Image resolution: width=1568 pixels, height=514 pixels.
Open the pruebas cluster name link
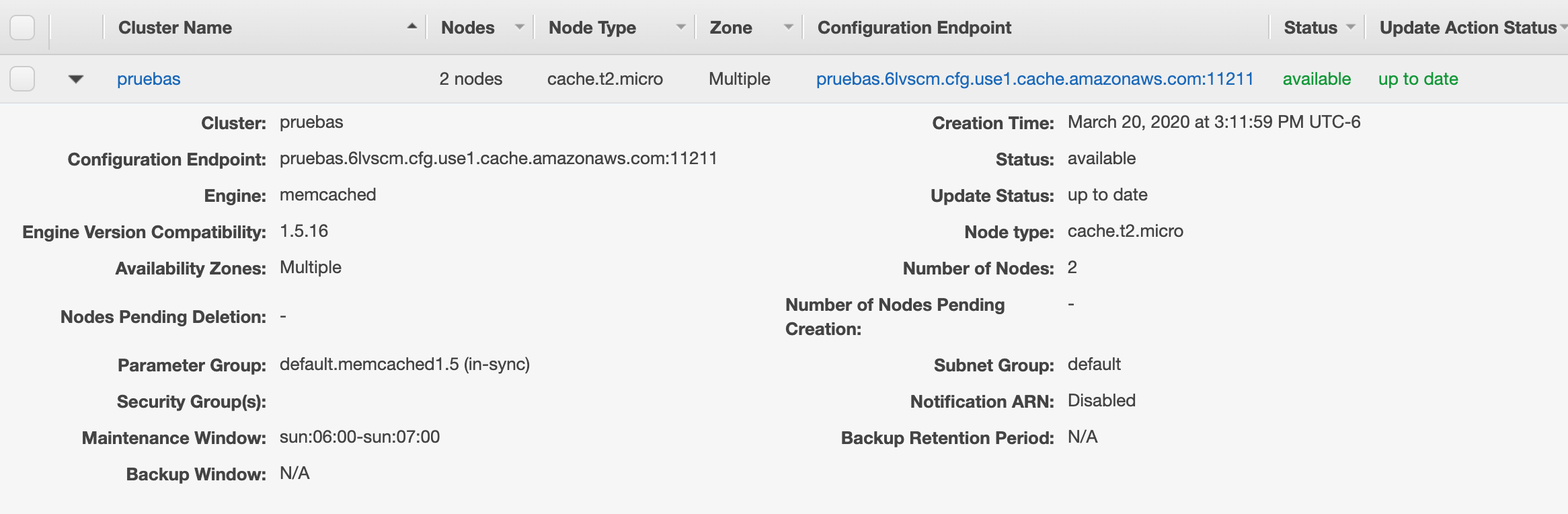tap(149, 79)
